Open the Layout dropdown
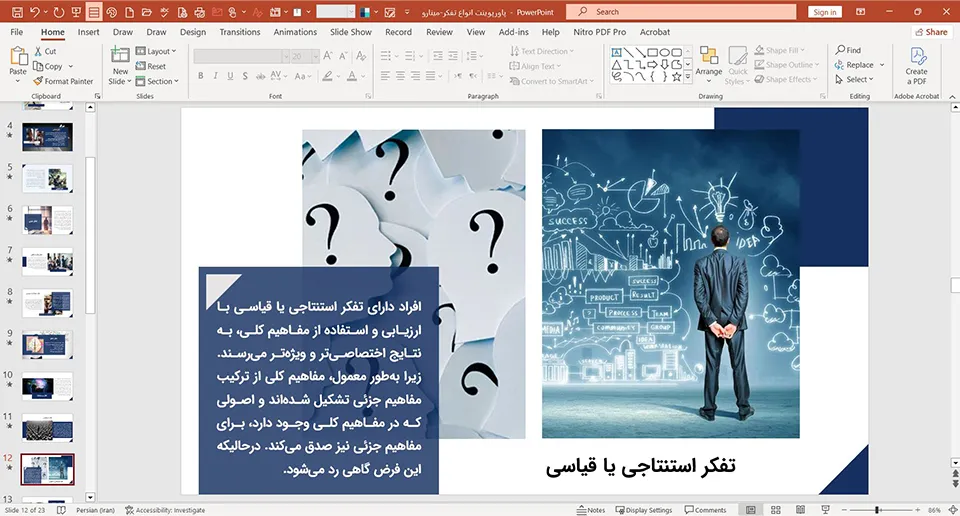Viewport: 960px width, 516px height. click(156, 51)
